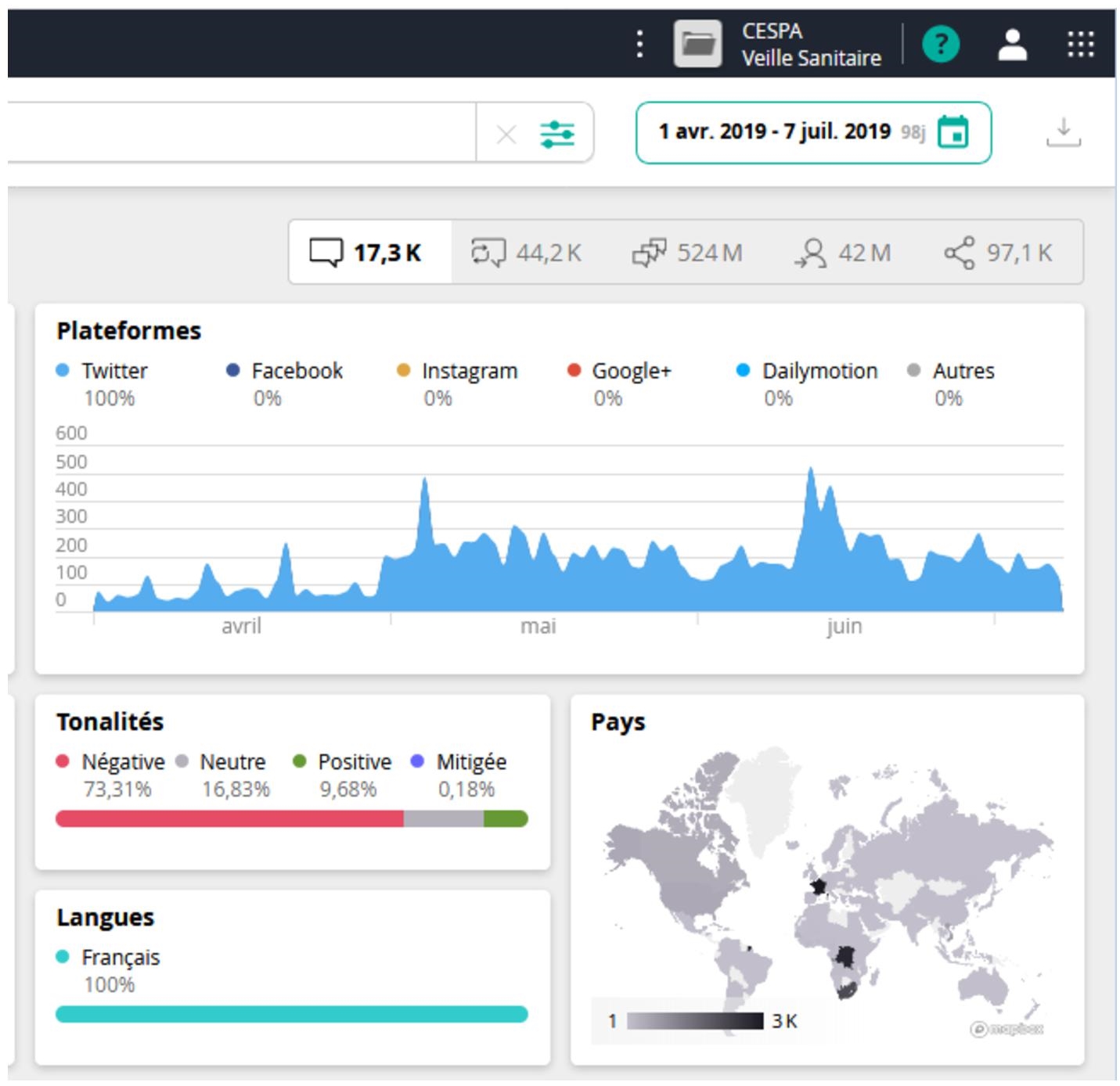1120x1086 pixels.
Task: Click the June peak in Plateformes chart
Action: (x=811, y=470)
